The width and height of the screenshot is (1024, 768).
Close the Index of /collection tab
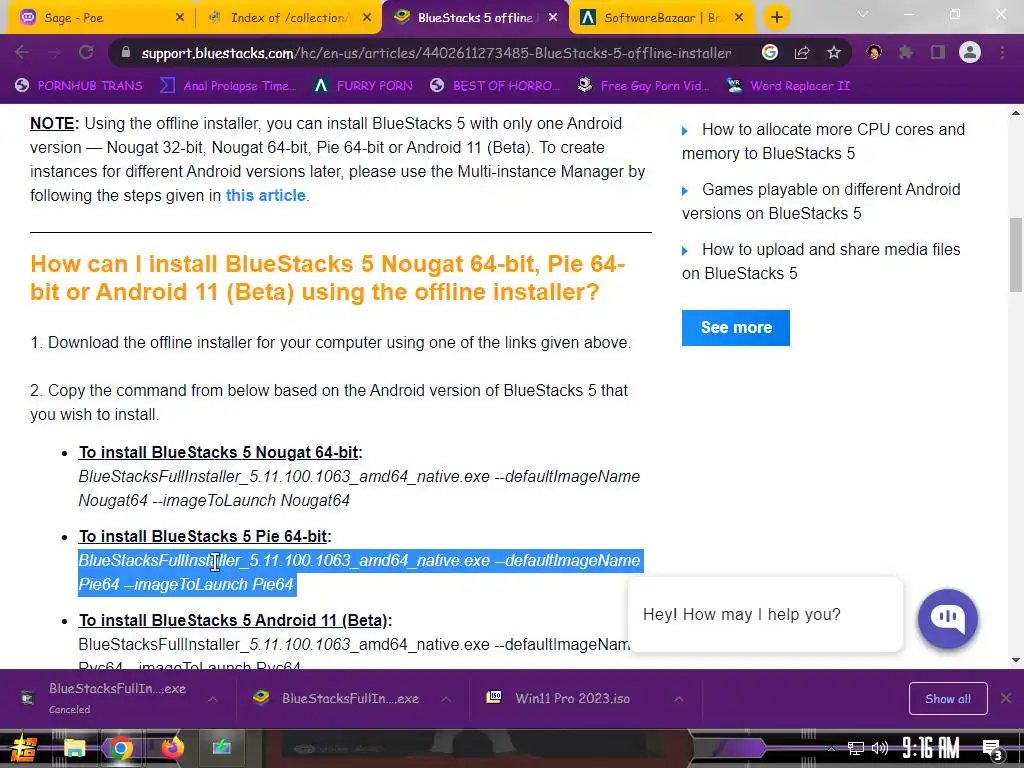367,18
